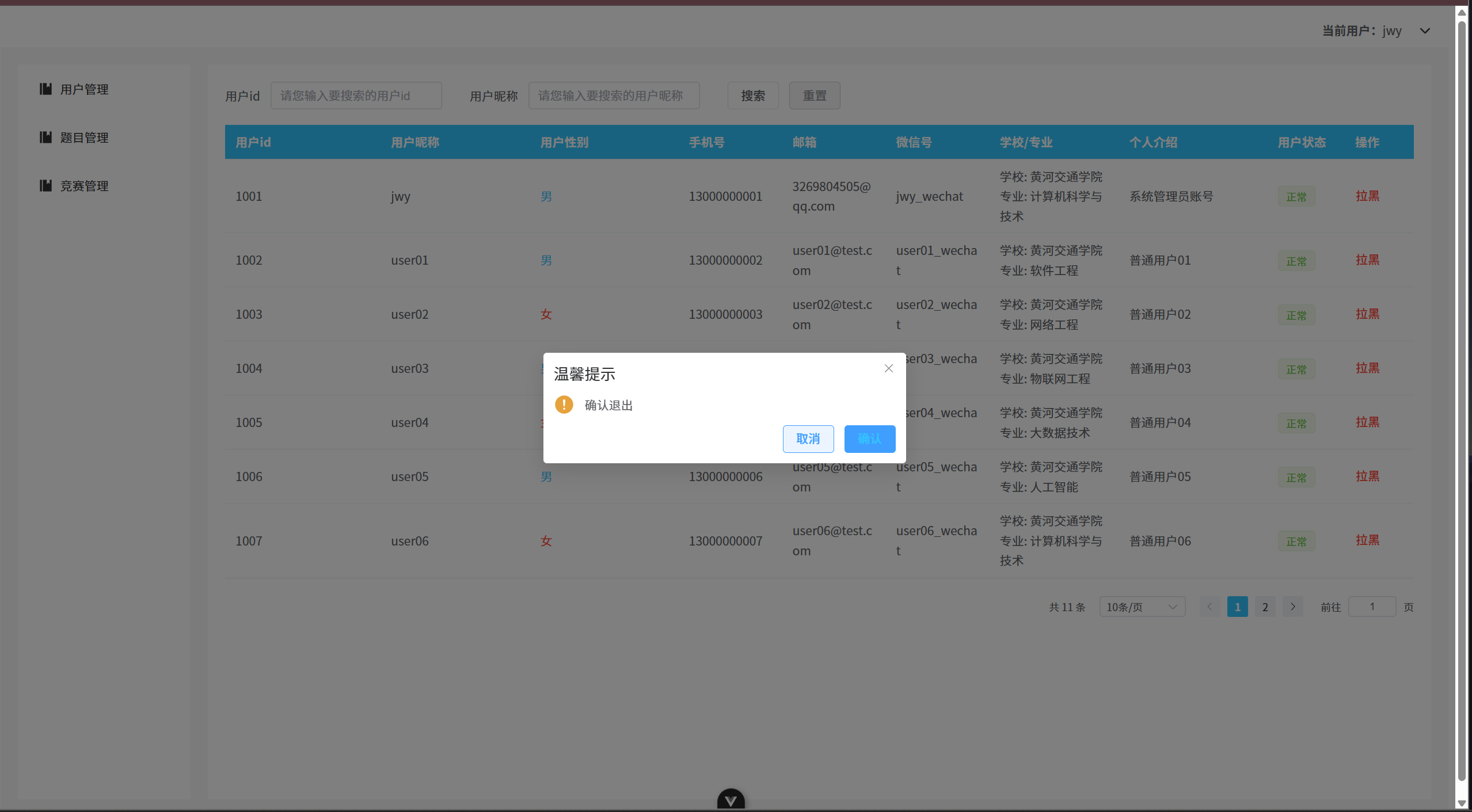
Task: Click the next-page arrow in pagination
Action: (1292, 606)
